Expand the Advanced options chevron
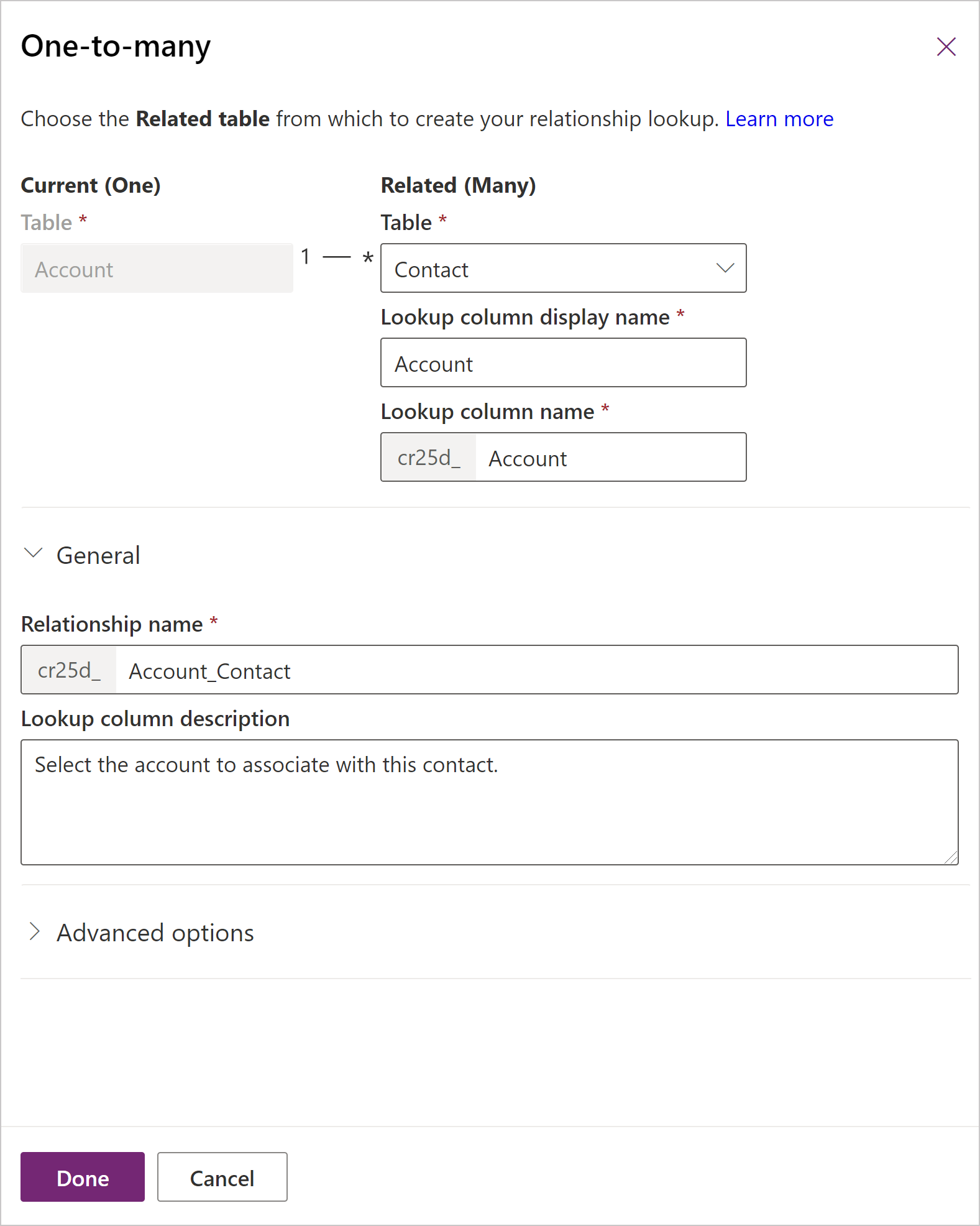The image size is (980, 1226). [34, 932]
